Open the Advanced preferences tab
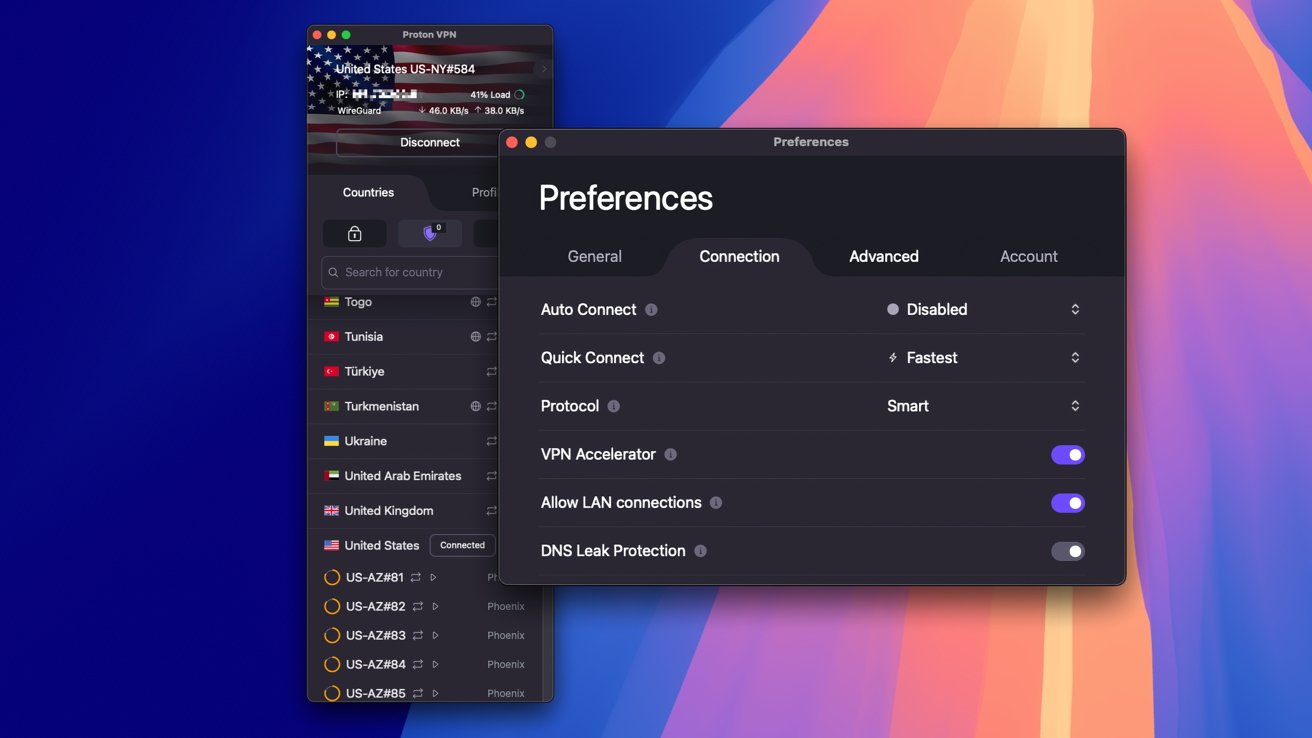Image resolution: width=1312 pixels, height=738 pixels. 884,257
